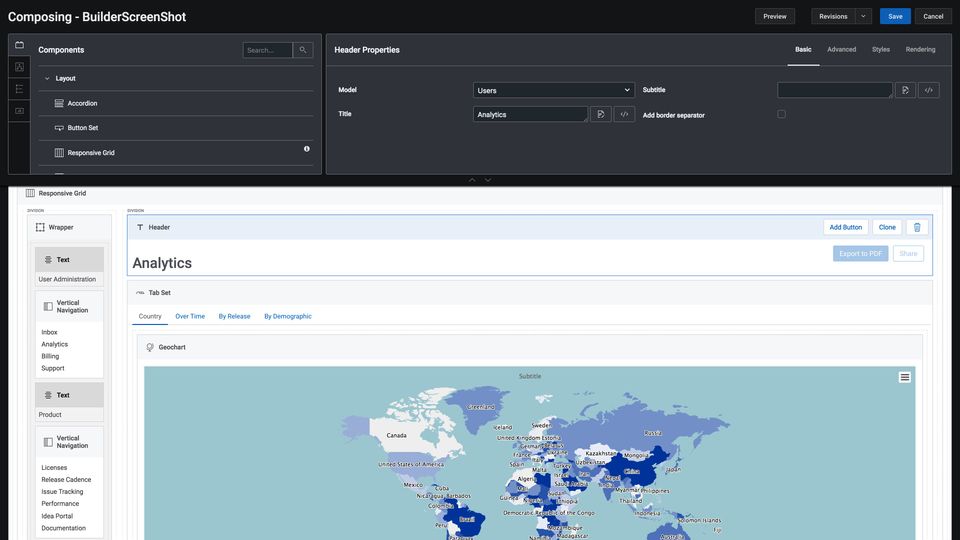960x540 pixels.
Task: Open the Revisions dropdown arrow
Action: pos(863,16)
